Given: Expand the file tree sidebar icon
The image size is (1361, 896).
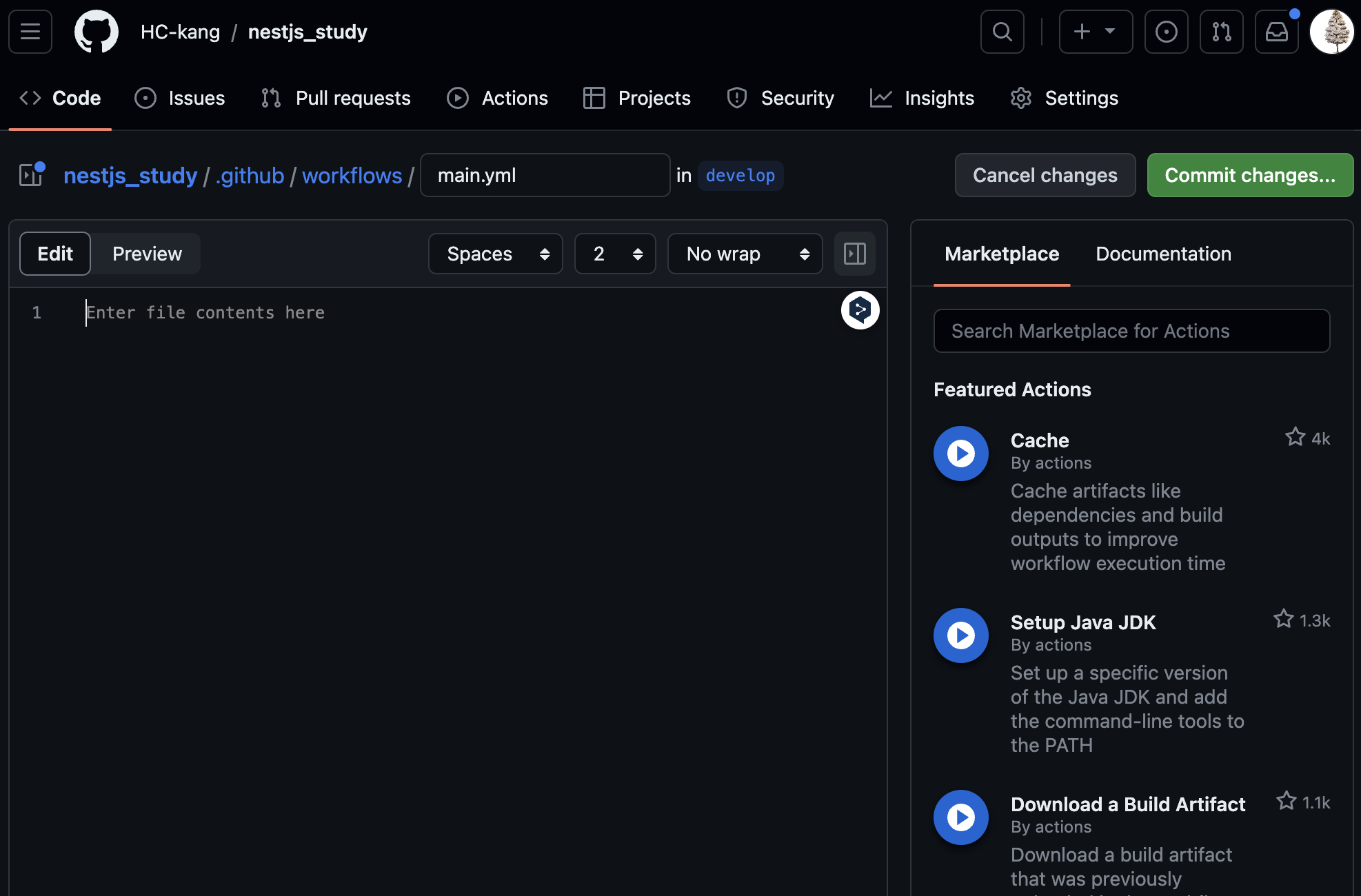Looking at the screenshot, I should point(31,175).
